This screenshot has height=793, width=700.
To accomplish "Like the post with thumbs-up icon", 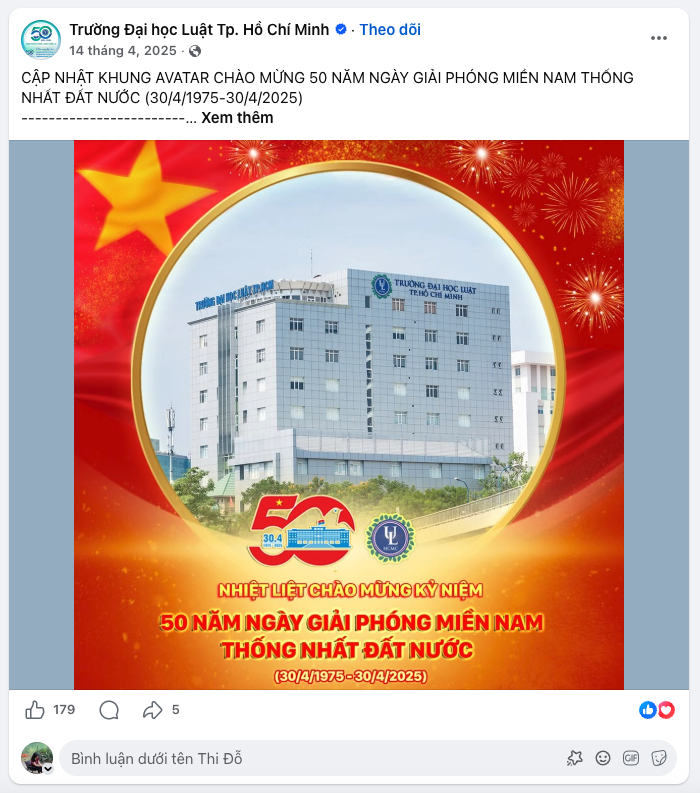I will 35,710.
